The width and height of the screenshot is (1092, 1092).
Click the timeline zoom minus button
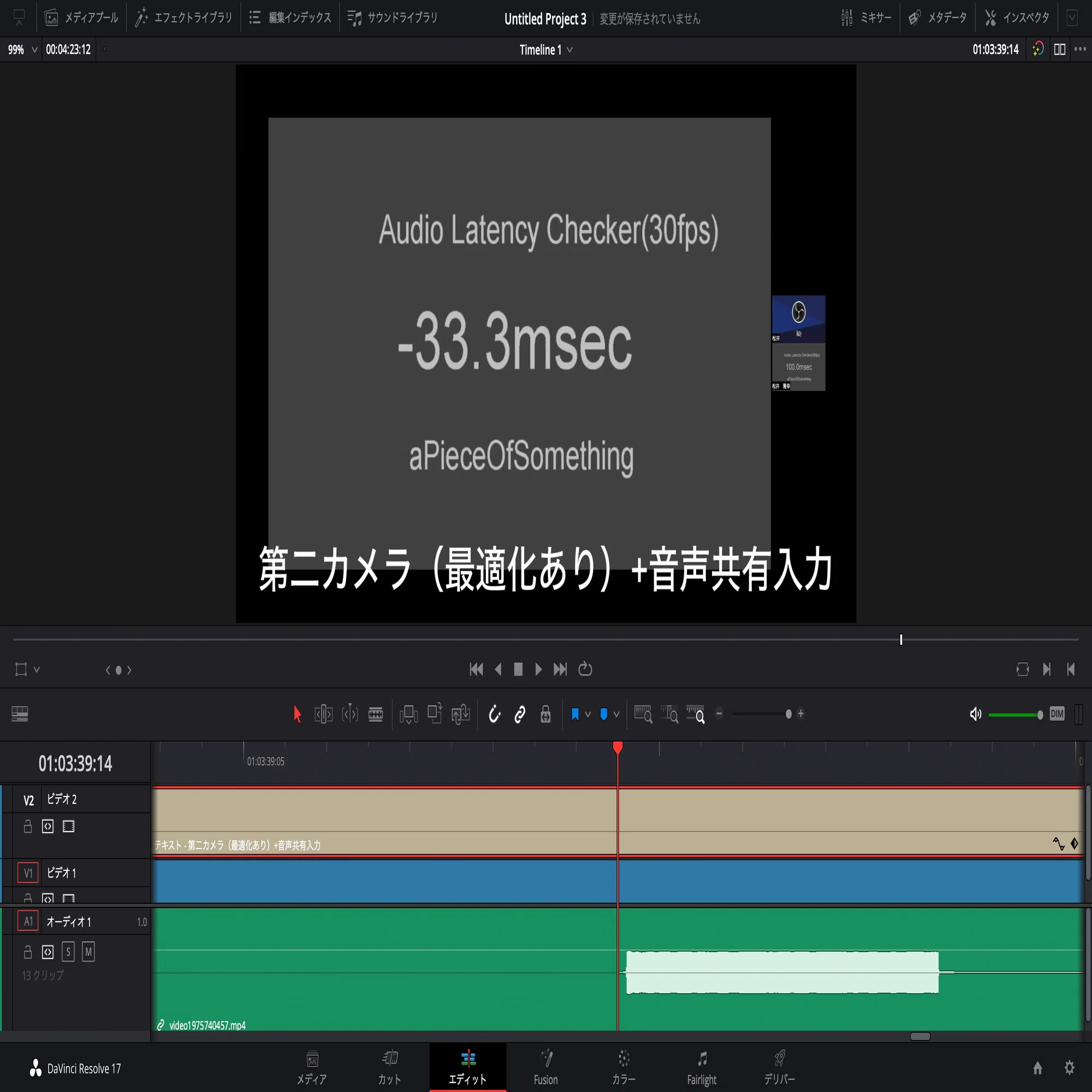(x=720, y=714)
